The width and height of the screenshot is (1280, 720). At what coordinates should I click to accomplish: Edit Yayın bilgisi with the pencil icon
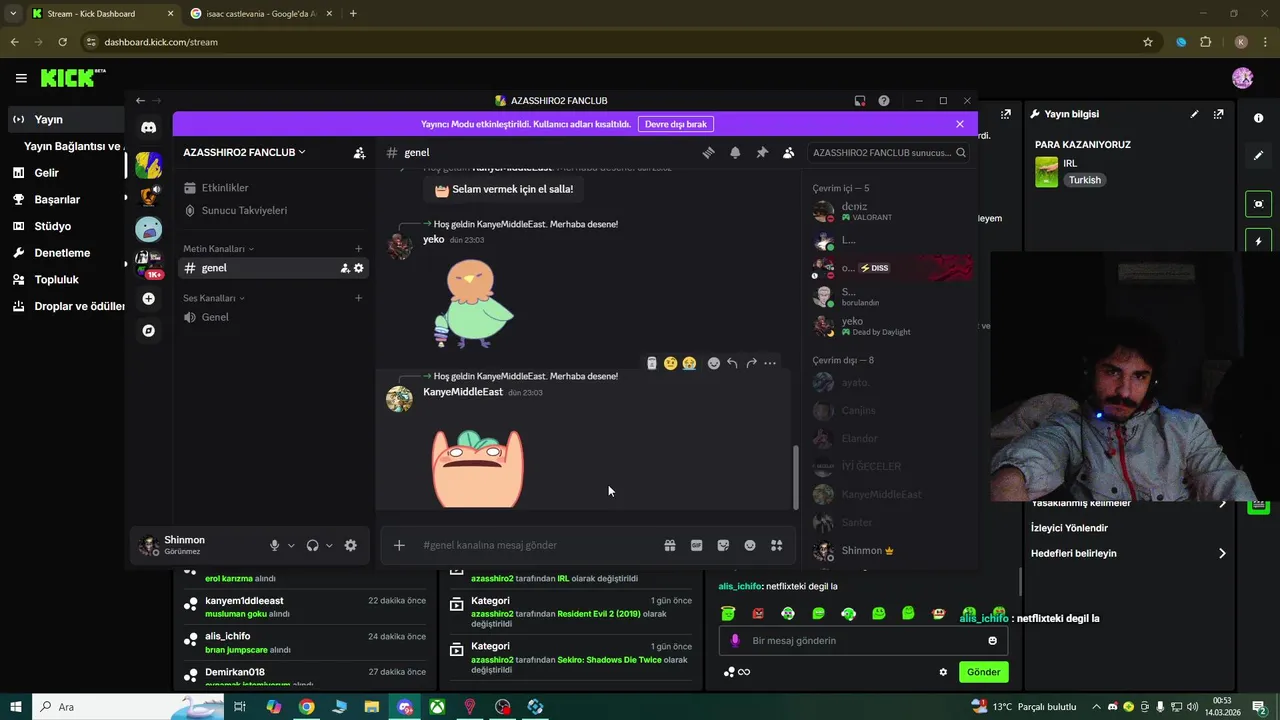(x=1194, y=115)
